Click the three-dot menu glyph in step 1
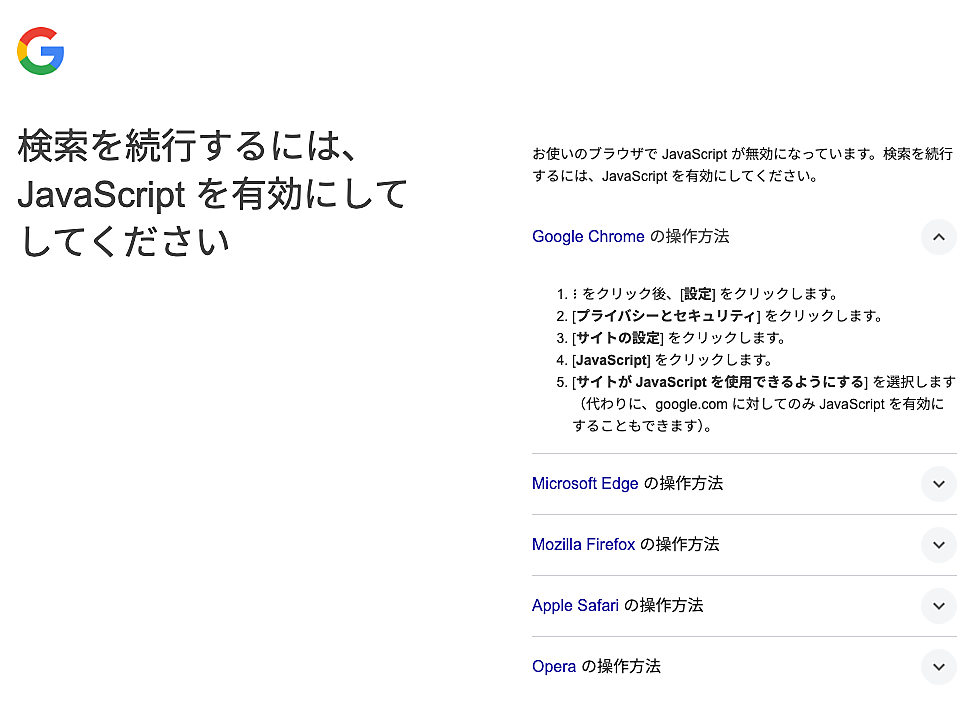Screen dimensions: 979x712 point(574,294)
